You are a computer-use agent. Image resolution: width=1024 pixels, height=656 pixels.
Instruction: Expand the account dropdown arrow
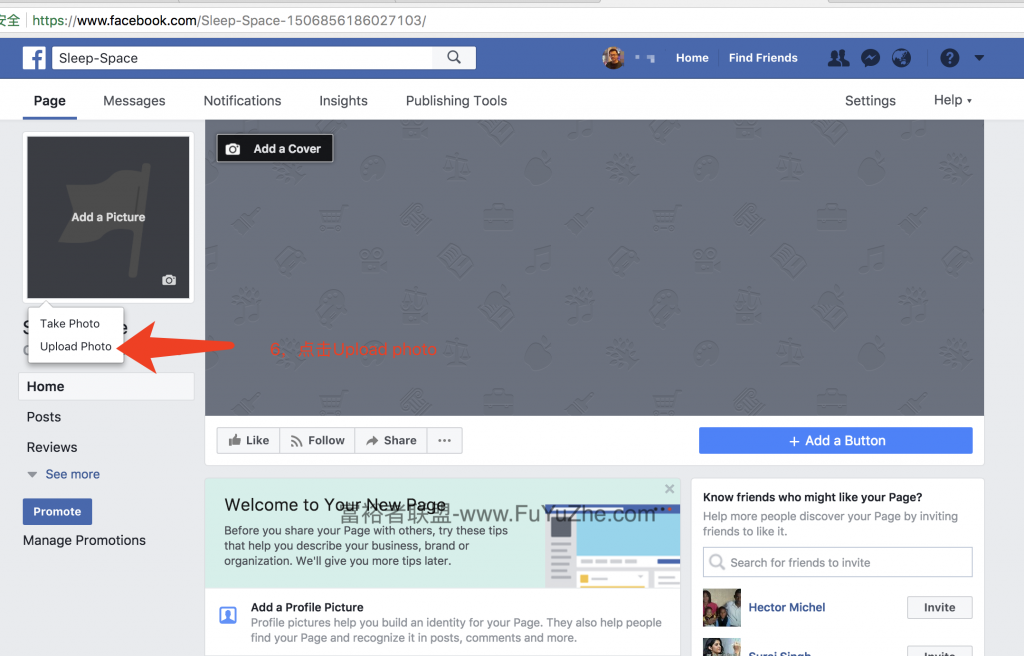click(979, 58)
